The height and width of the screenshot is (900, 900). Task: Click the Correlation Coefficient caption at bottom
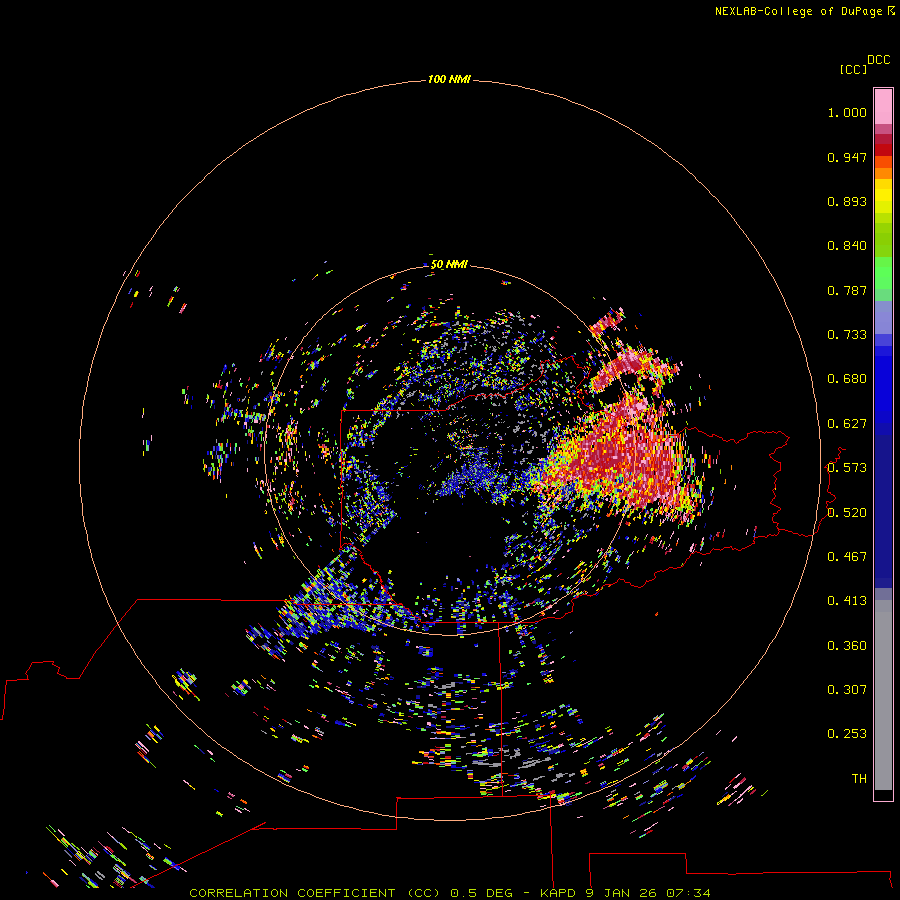449,893
